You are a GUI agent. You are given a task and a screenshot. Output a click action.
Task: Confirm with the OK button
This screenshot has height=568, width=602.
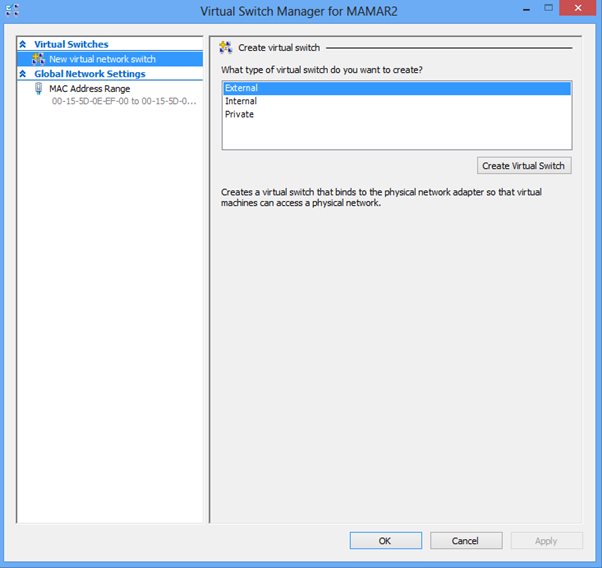pyautogui.click(x=385, y=540)
